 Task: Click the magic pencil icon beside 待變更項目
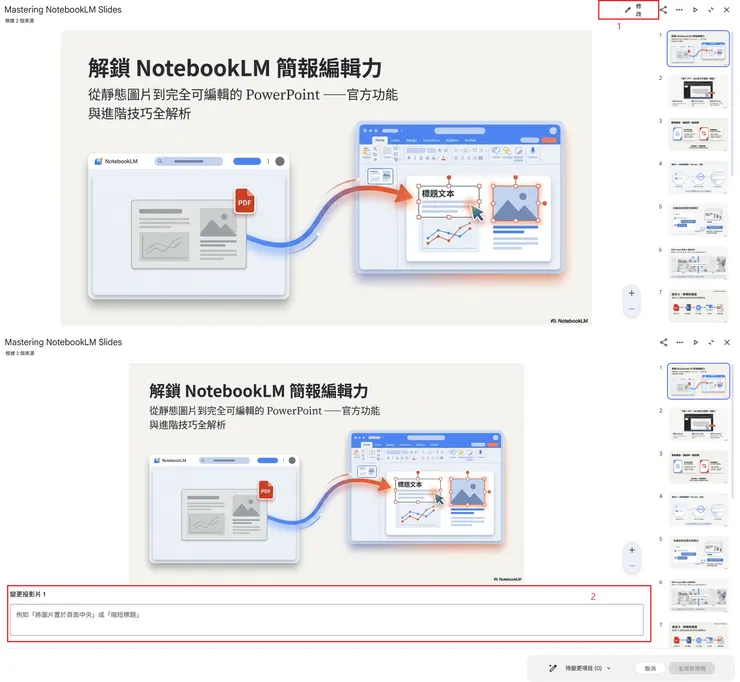553,668
